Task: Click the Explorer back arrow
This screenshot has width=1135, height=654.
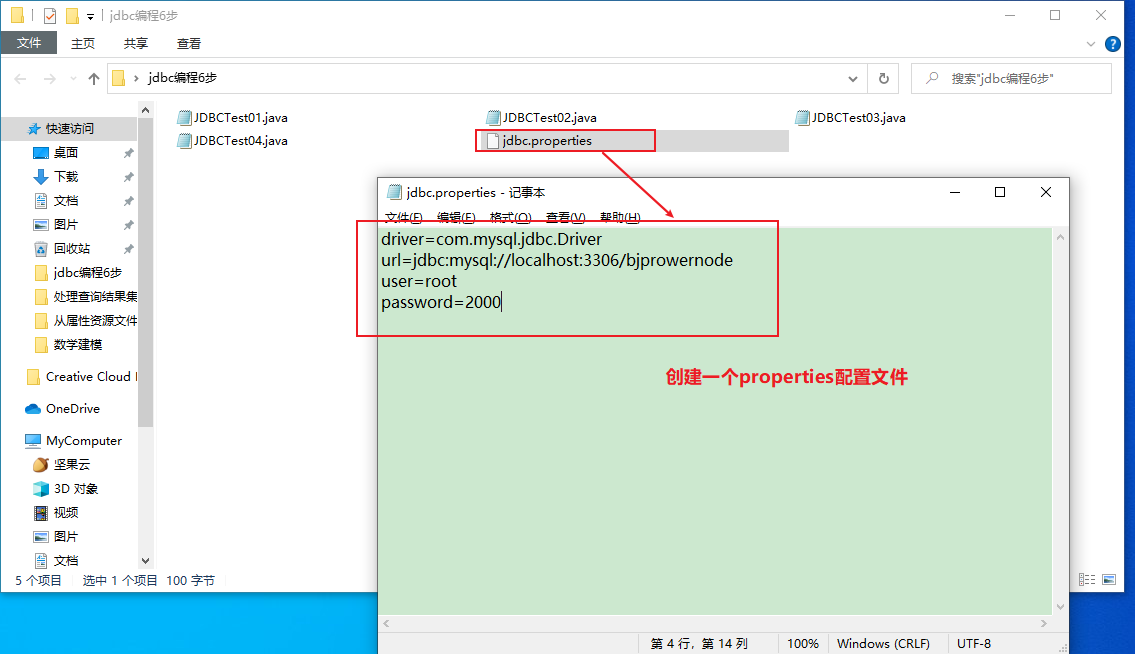Action: (20, 79)
